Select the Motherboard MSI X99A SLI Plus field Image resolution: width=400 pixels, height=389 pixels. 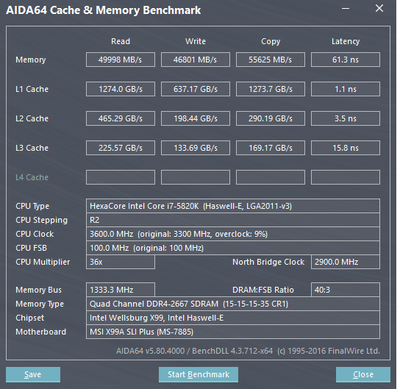coord(233,332)
